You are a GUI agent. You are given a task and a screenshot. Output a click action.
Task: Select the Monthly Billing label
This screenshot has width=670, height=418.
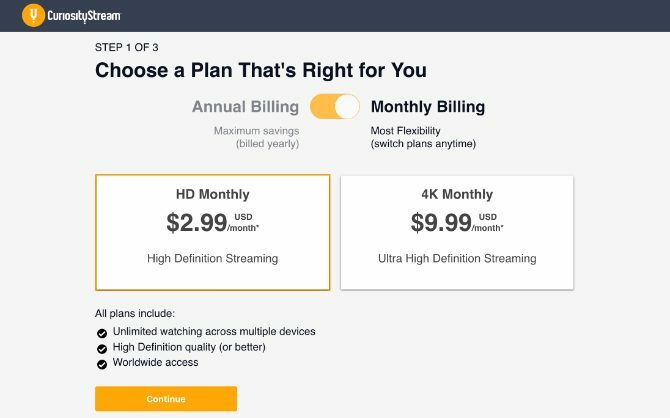428,107
